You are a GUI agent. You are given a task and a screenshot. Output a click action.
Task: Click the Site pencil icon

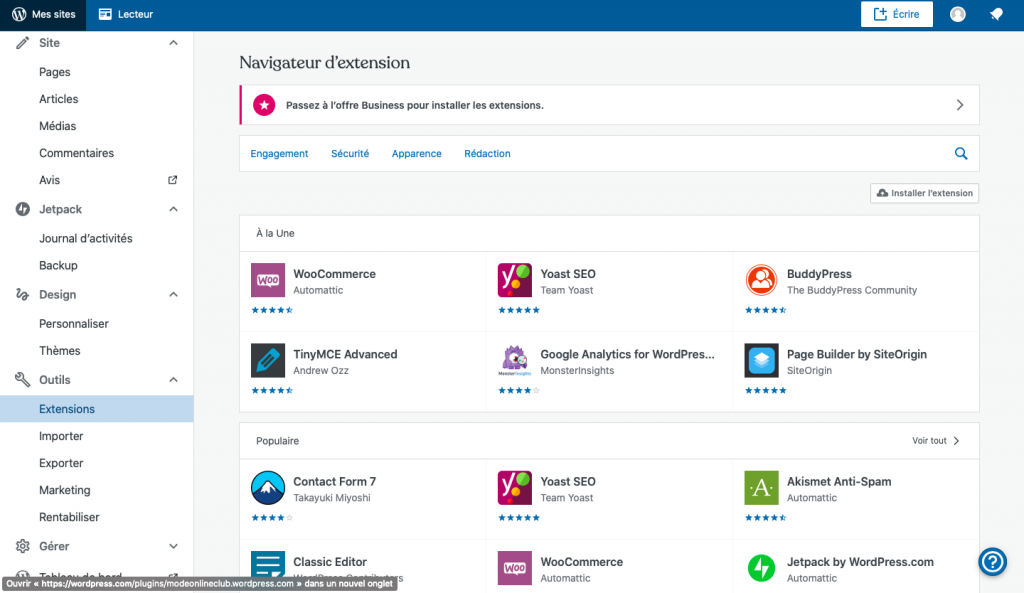click(22, 43)
